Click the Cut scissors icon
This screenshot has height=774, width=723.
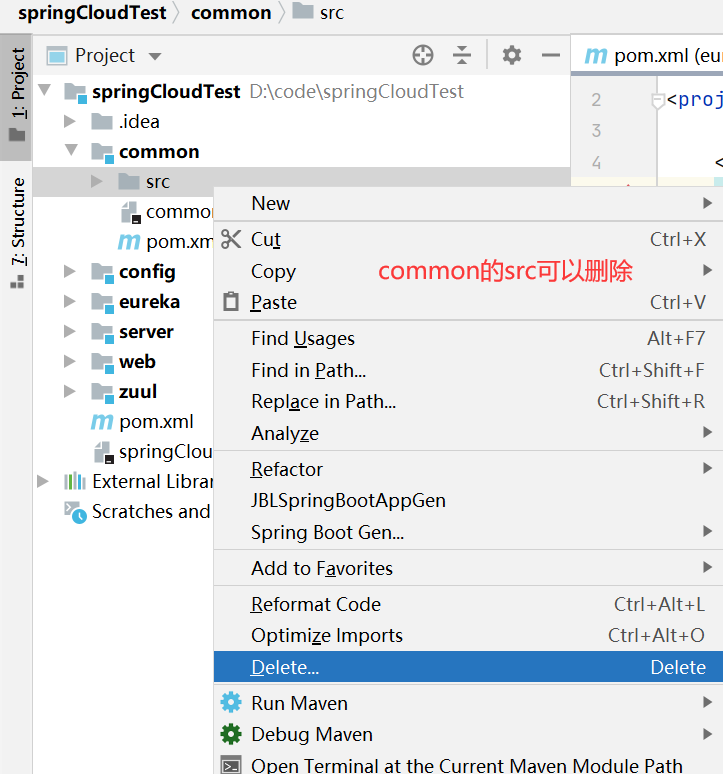click(230, 239)
